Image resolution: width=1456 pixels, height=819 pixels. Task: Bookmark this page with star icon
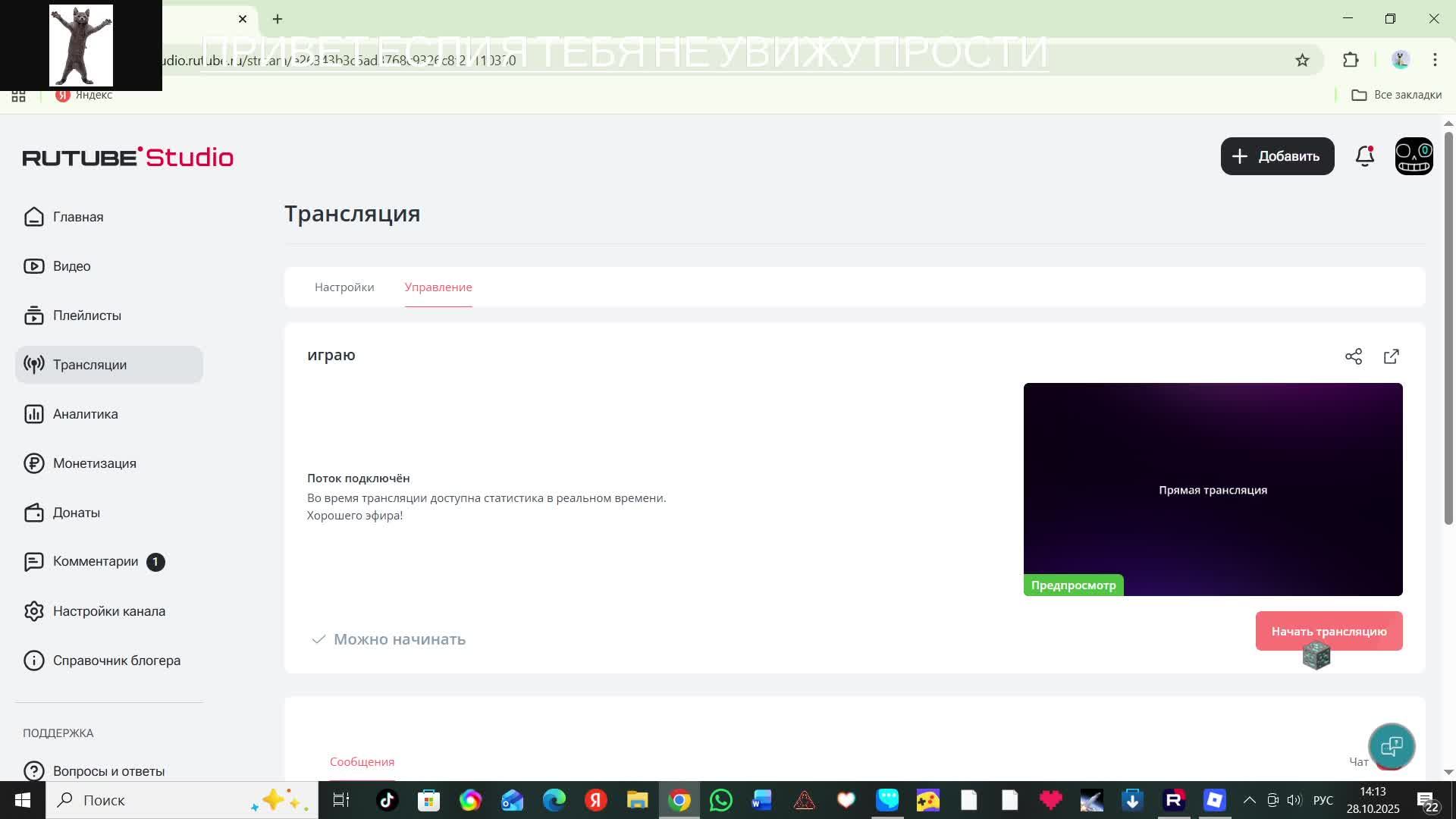pos(1302,60)
